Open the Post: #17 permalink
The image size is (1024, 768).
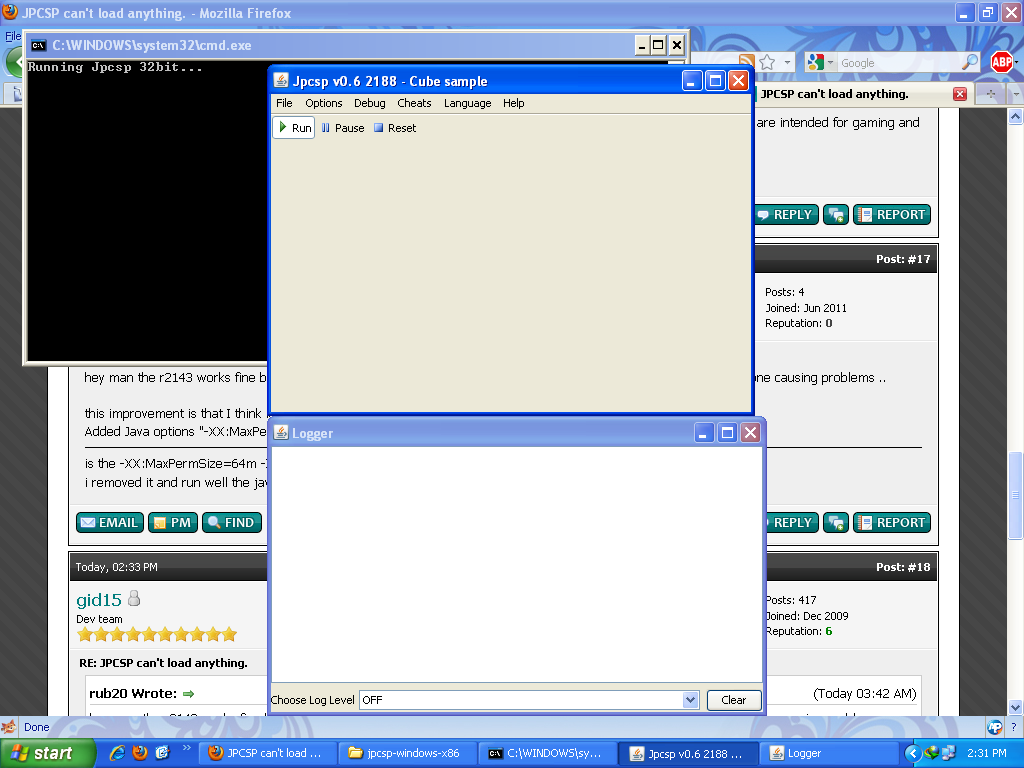[903, 259]
